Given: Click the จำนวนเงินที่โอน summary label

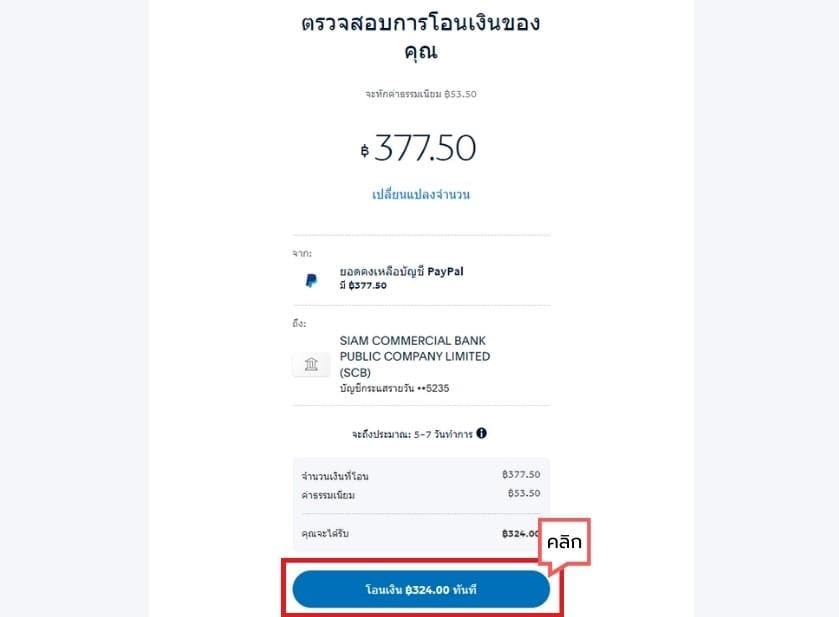Looking at the screenshot, I should click(x=335, y=476).
